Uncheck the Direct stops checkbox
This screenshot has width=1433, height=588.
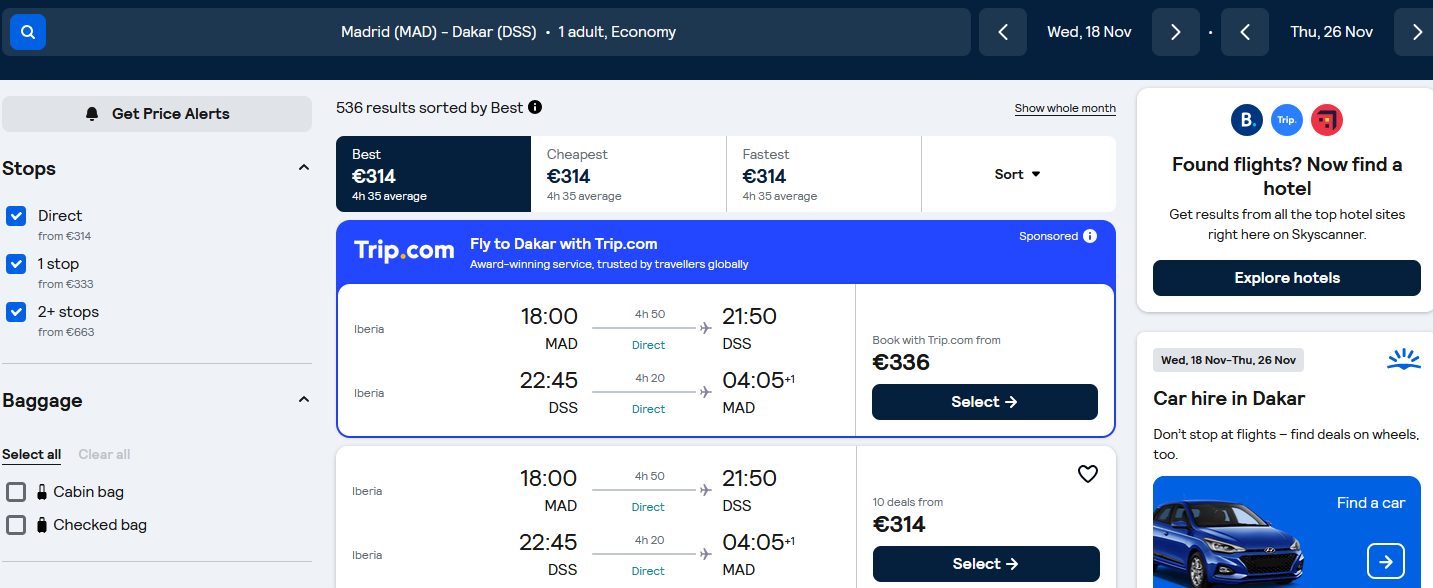(16, 216)
